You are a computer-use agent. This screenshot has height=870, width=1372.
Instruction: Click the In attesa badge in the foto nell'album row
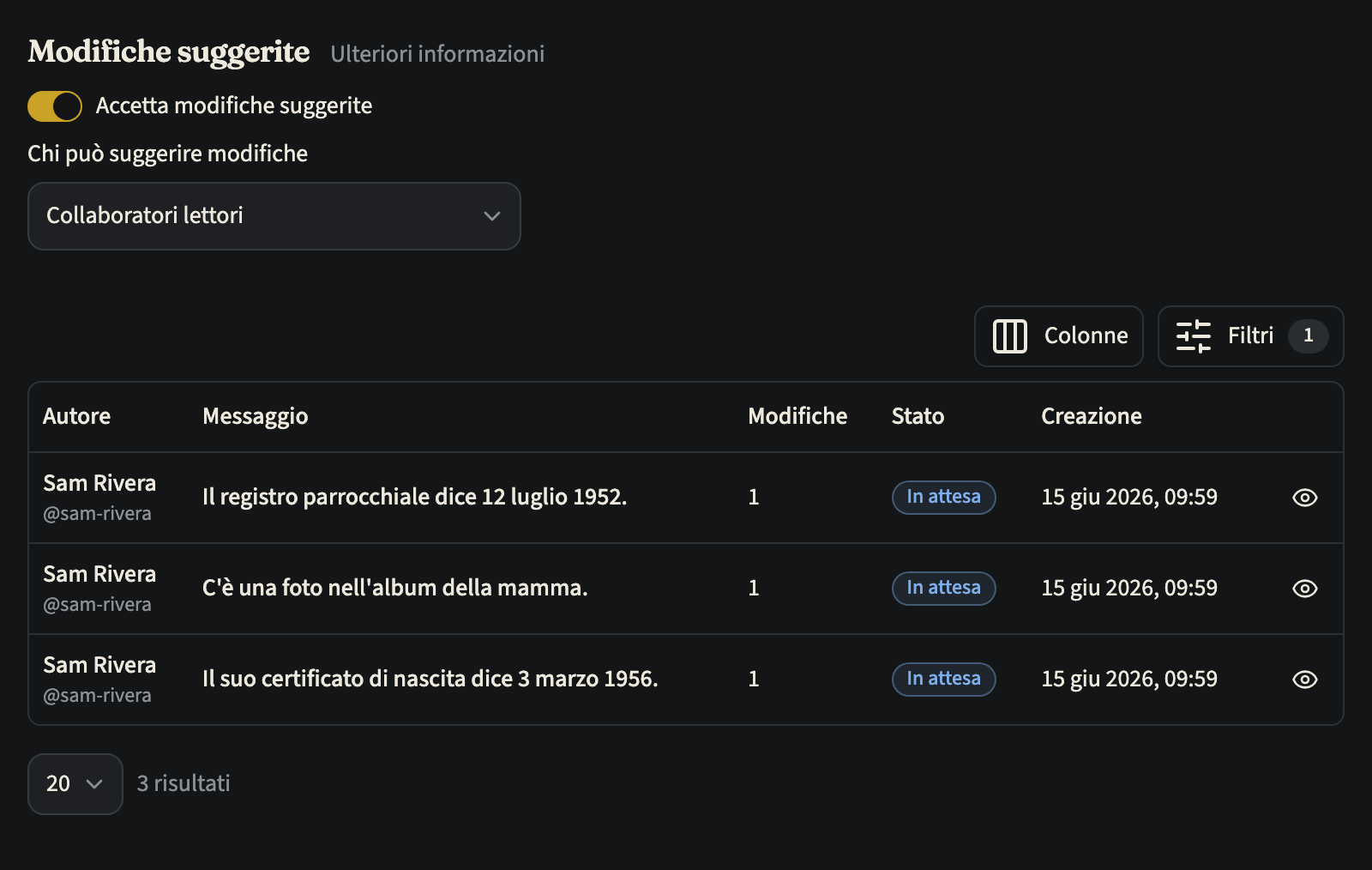pos(944,589)
